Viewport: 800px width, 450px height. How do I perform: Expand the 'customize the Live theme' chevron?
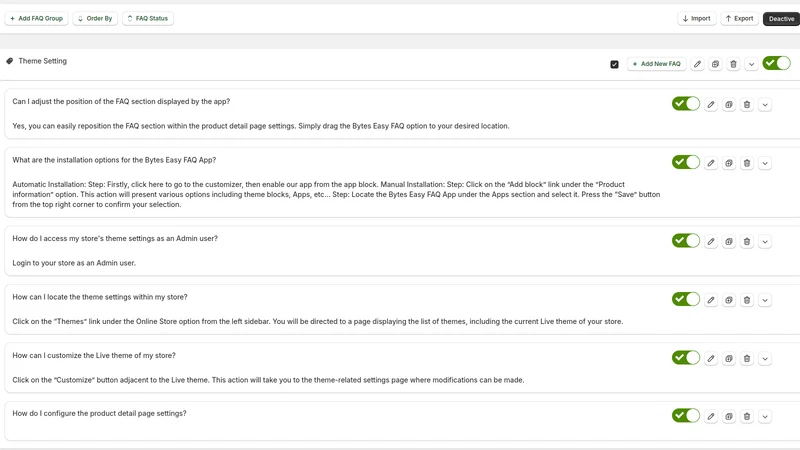pyautogui.click(x=765, y=359)
